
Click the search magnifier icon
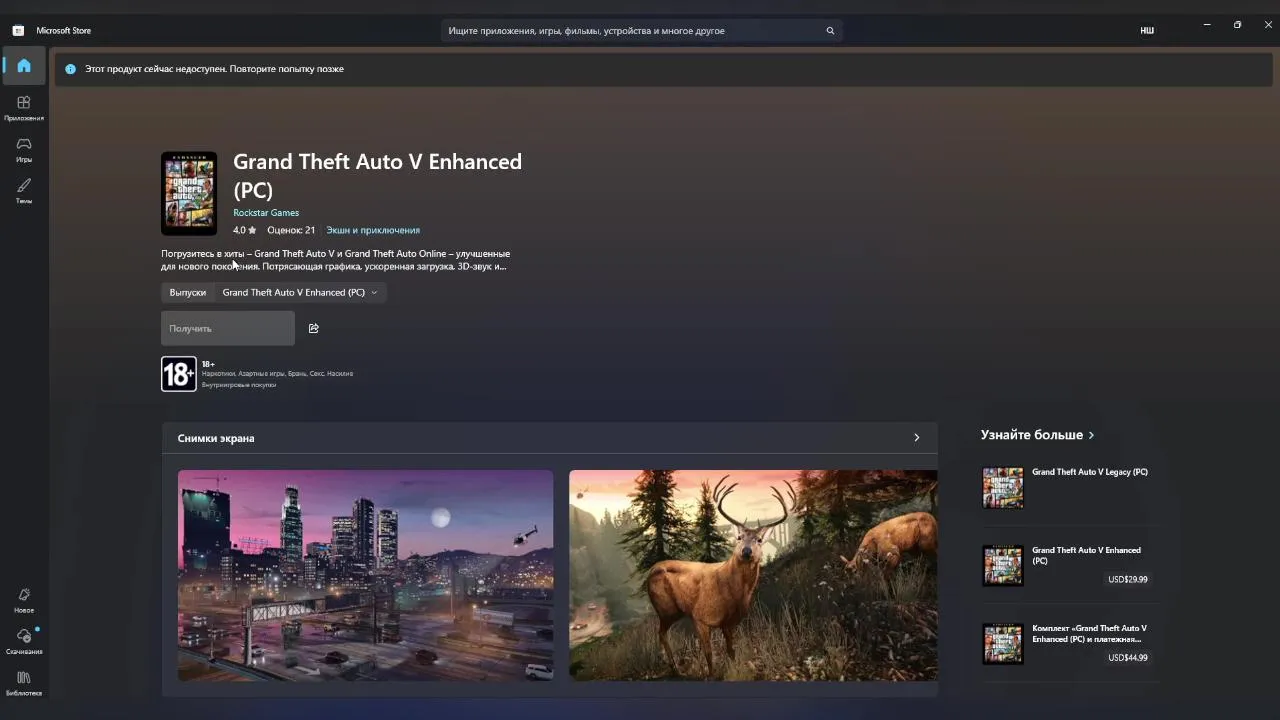point(830,31)
